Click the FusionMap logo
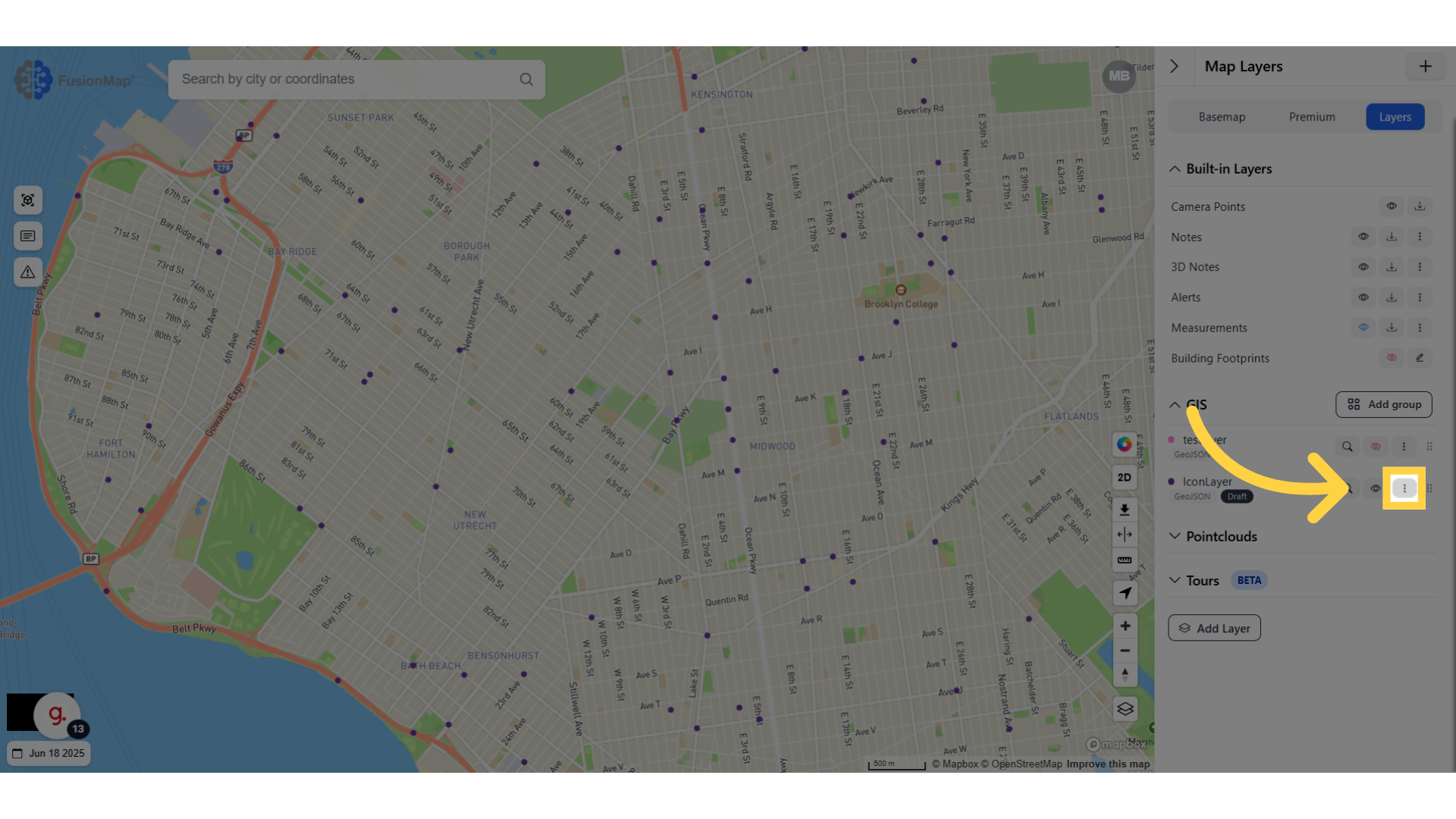Viewport: 1456px width, 819px height. tap(74, 80)
